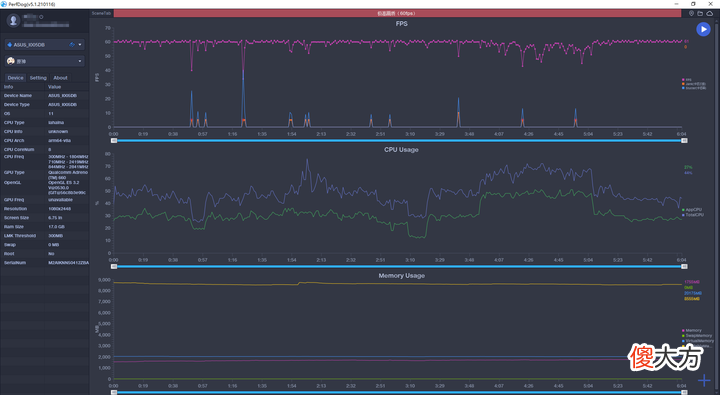Minimize the PerfDog window
The height and width of the screenshot is (395, 720).
point(676,4)
